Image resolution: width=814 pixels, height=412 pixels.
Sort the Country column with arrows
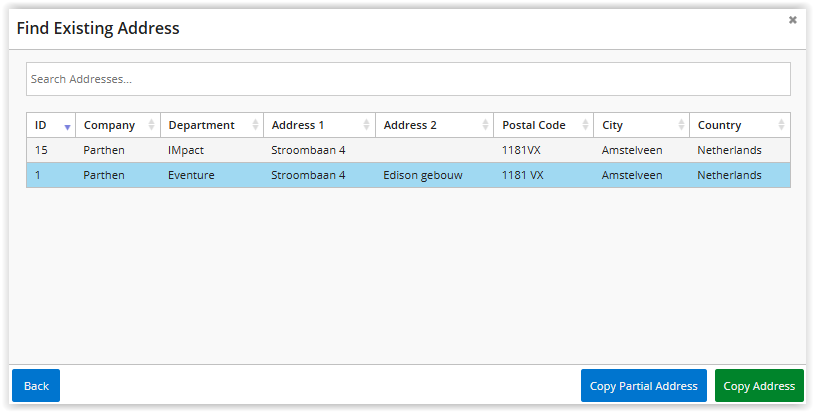[781, 125]
